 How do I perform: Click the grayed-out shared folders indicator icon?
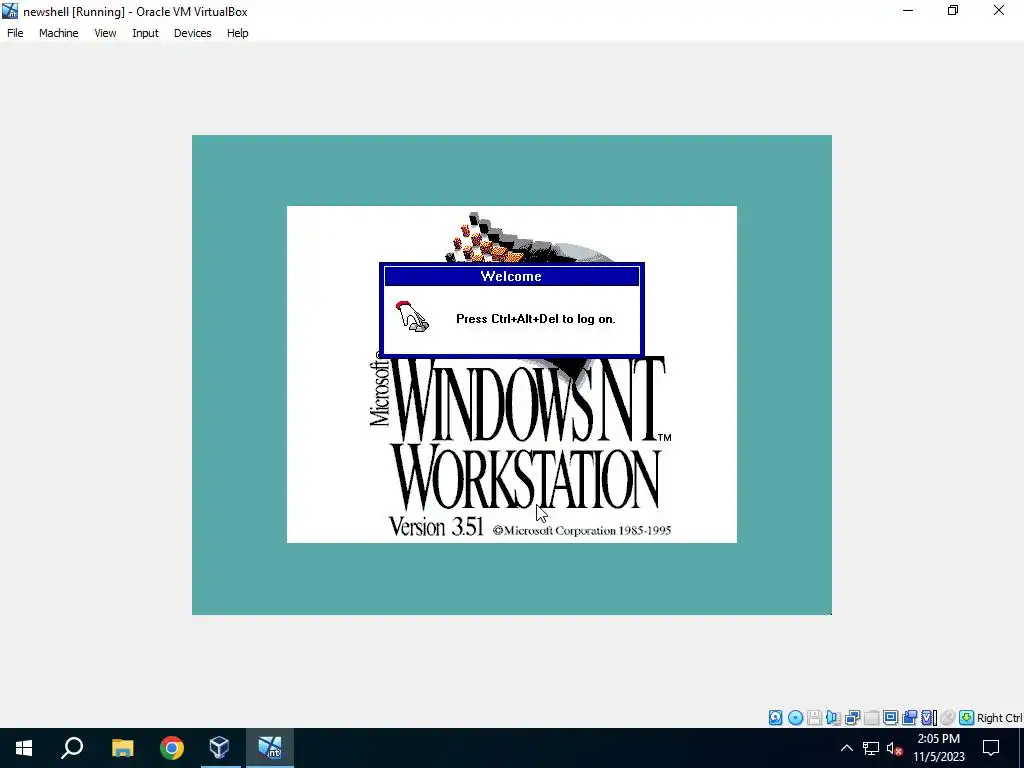click(871, 718)
